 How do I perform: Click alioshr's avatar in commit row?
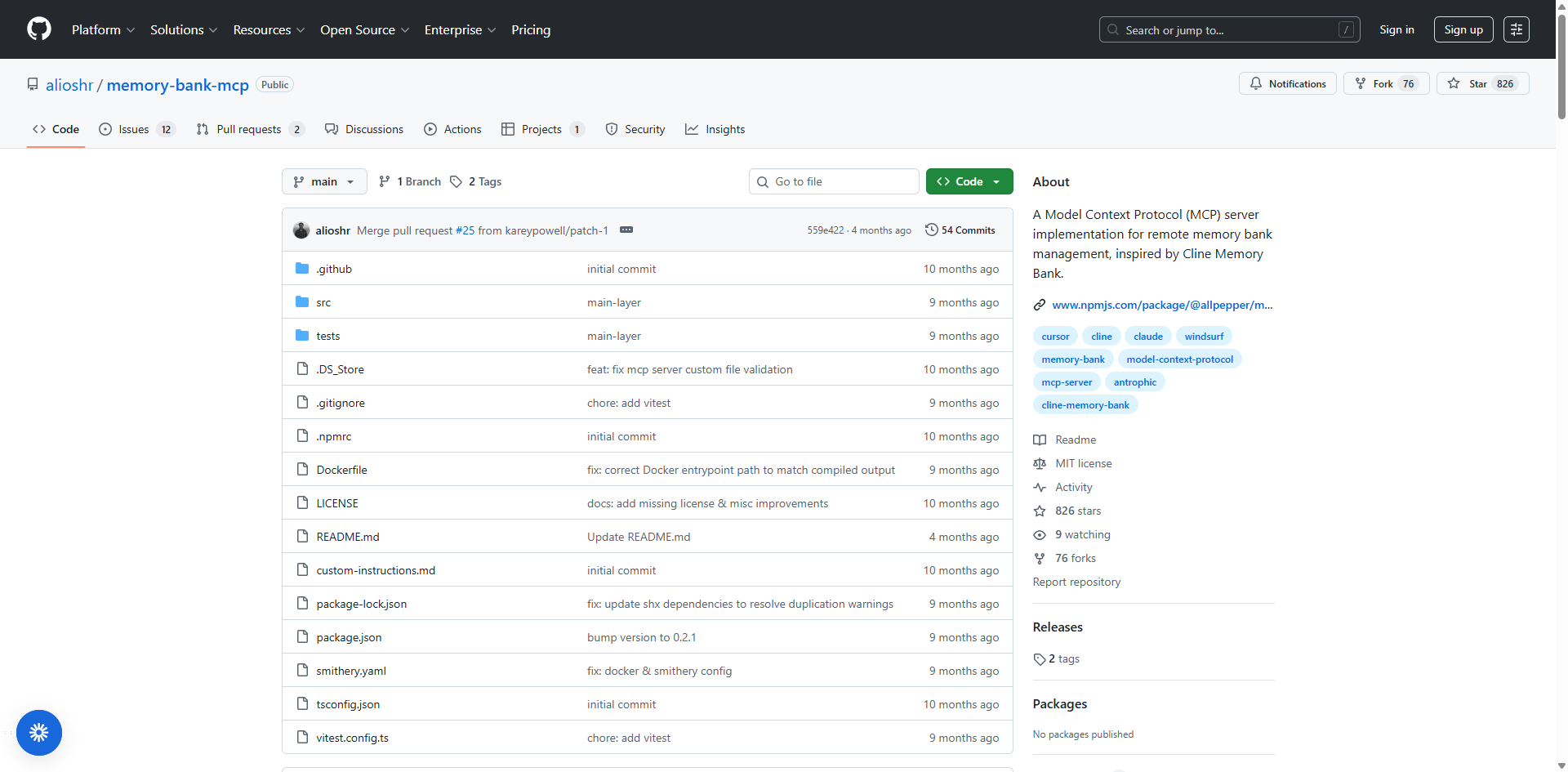click(x=301, y=230)
